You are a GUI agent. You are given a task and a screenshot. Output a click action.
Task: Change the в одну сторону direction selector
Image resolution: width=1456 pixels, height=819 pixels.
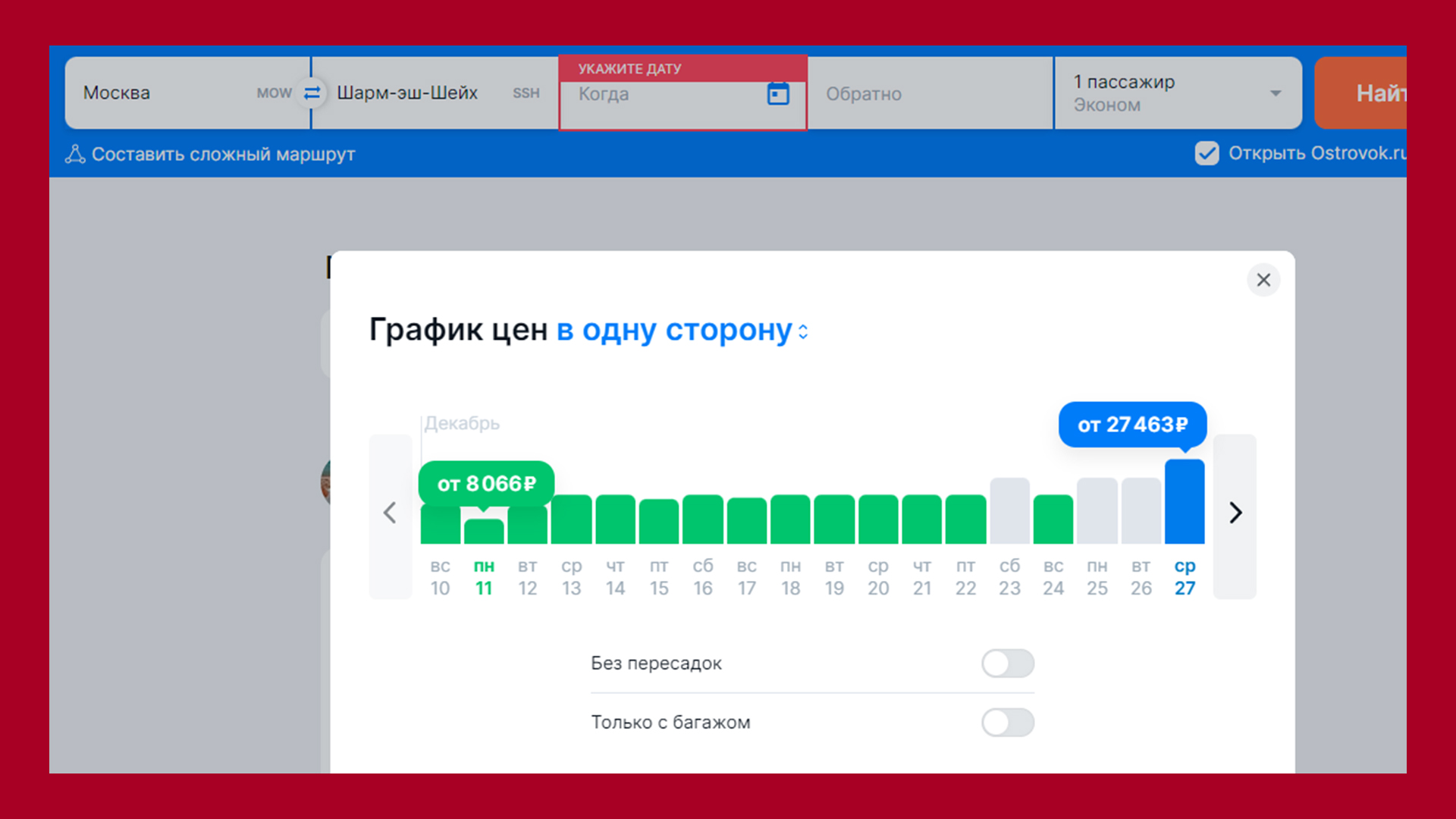(682, 331)
